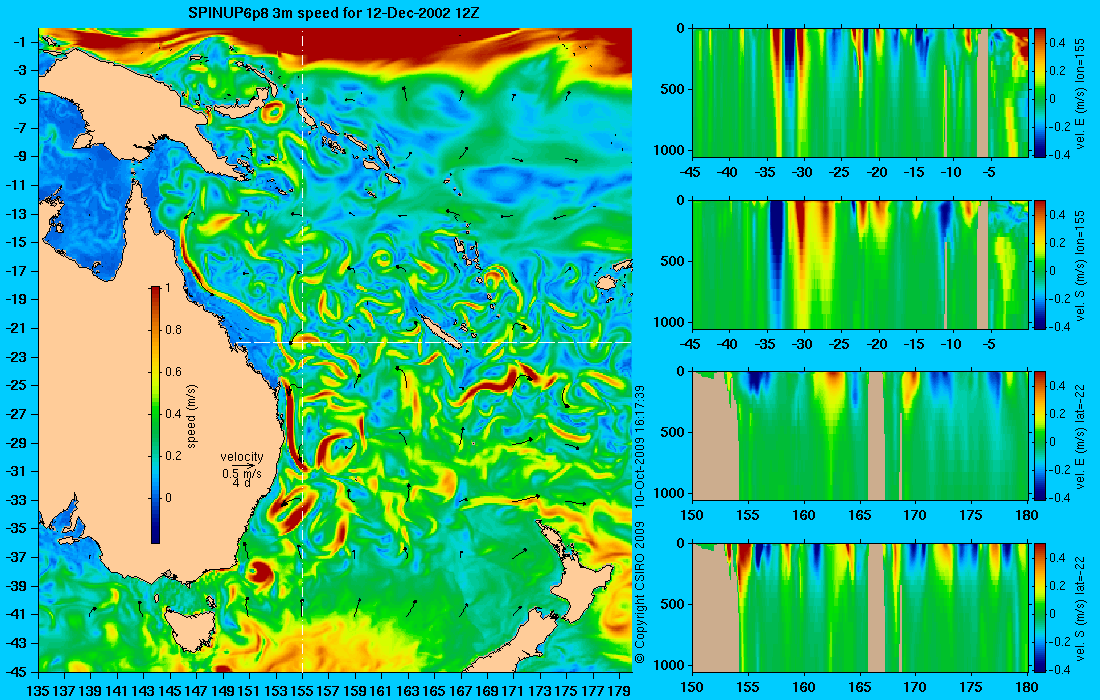Open the vel. S lon=155 section panel
Screen dimensions: 1100x700
pos(861,264)
